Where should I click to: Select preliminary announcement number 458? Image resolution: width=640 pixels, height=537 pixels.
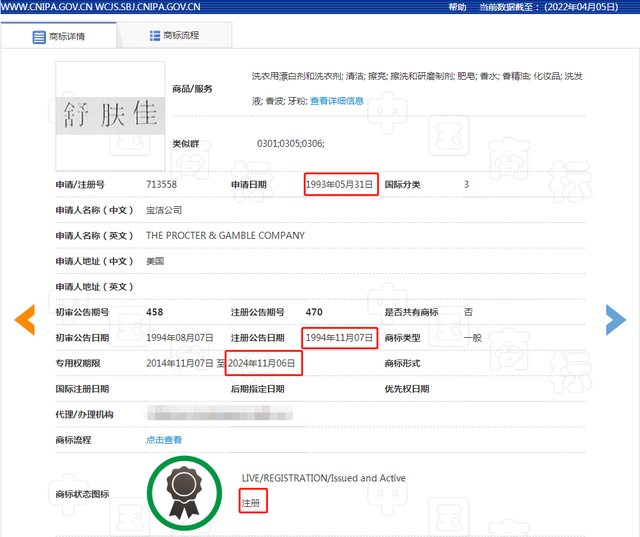point(155,312)
